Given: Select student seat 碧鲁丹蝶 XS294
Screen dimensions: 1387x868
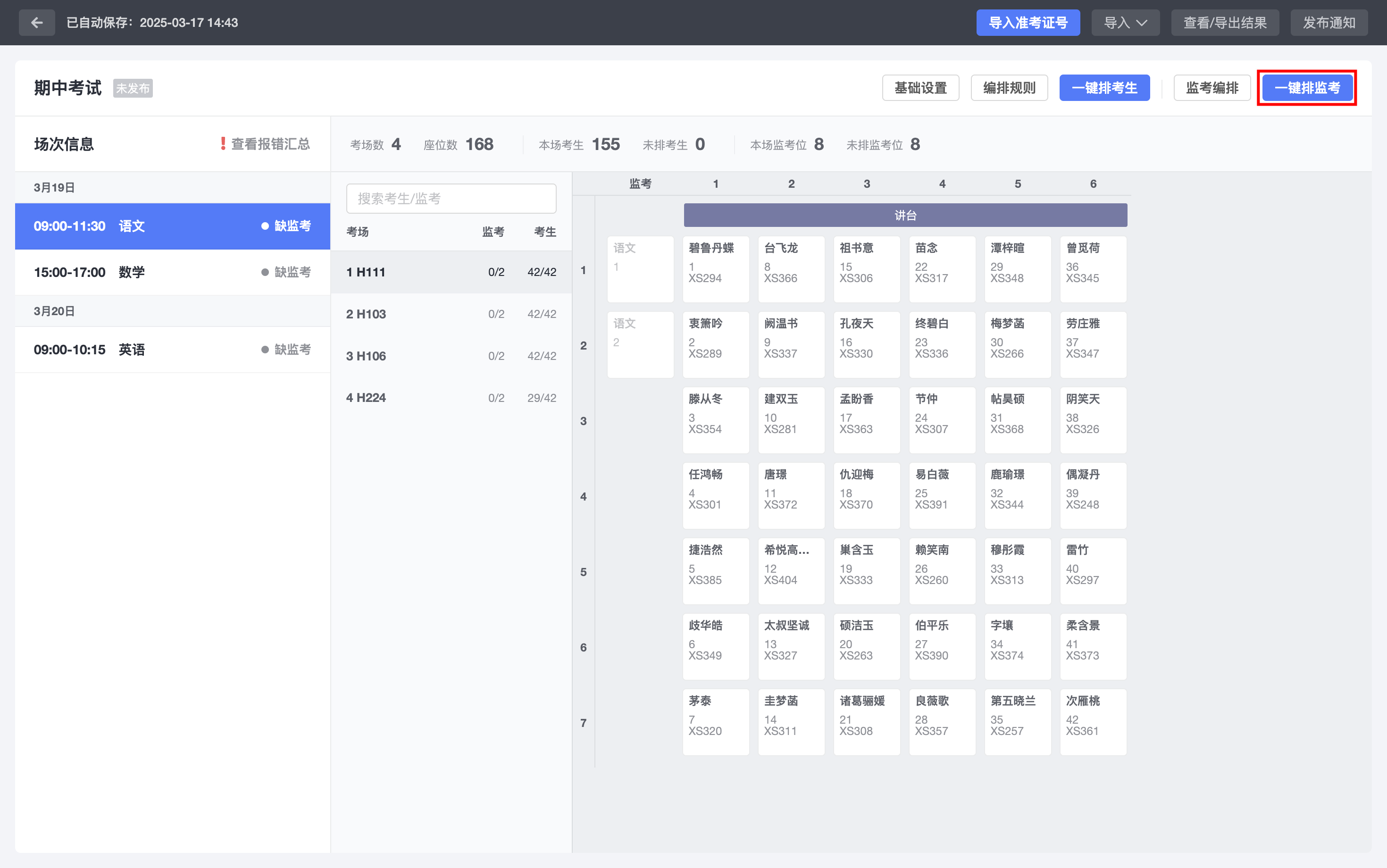Looking at the screenshot, I should (x=716, y=269).
